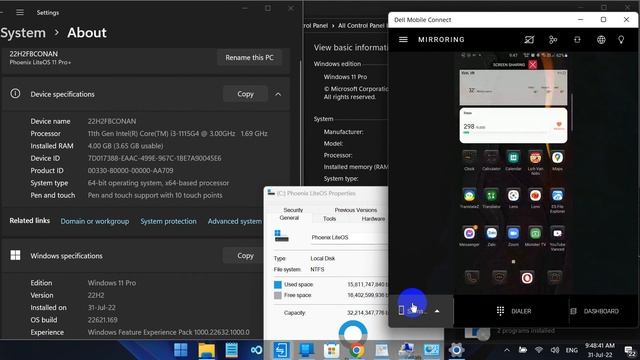Copy the Device specifications
The height and width of the screenshot is (360, 640).
[x=245, y=94]
